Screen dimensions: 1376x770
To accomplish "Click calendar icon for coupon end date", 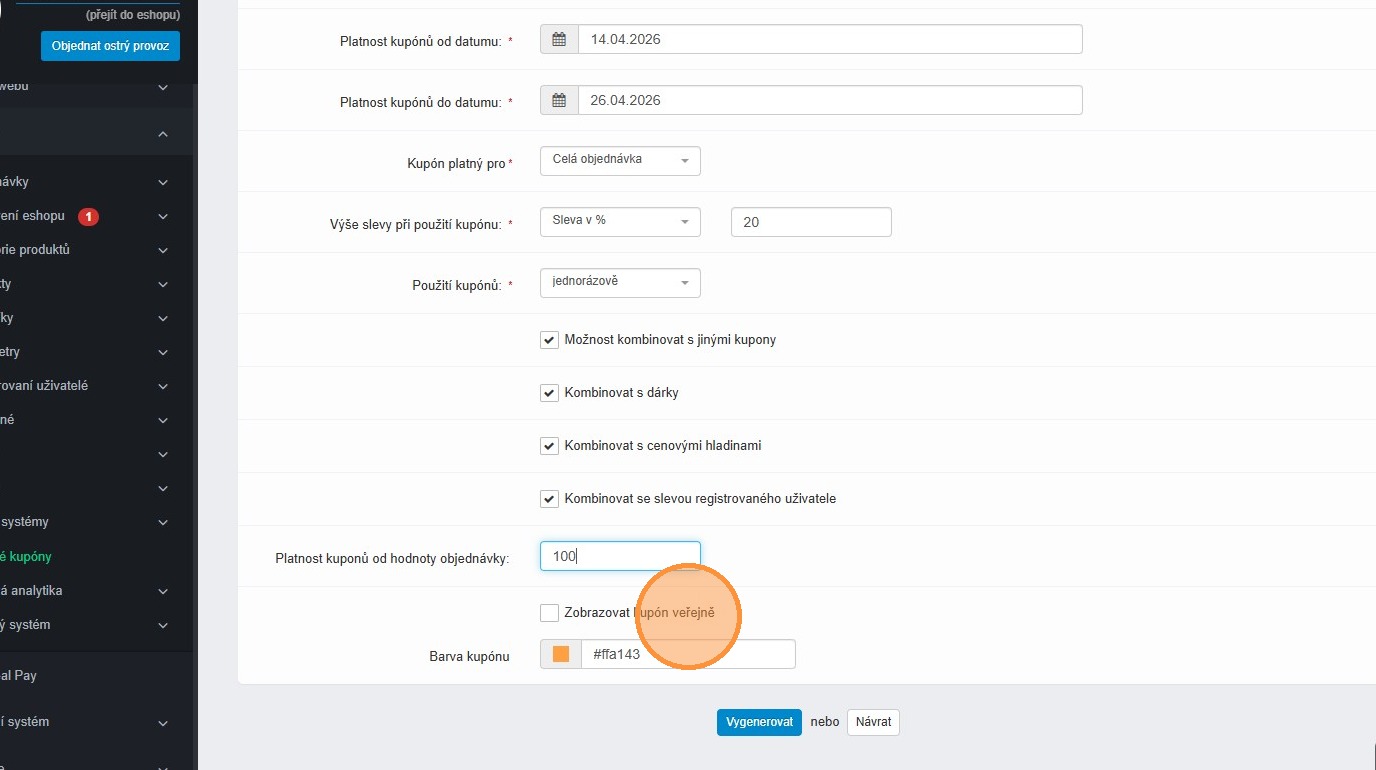I will click(x=559, y=101).
